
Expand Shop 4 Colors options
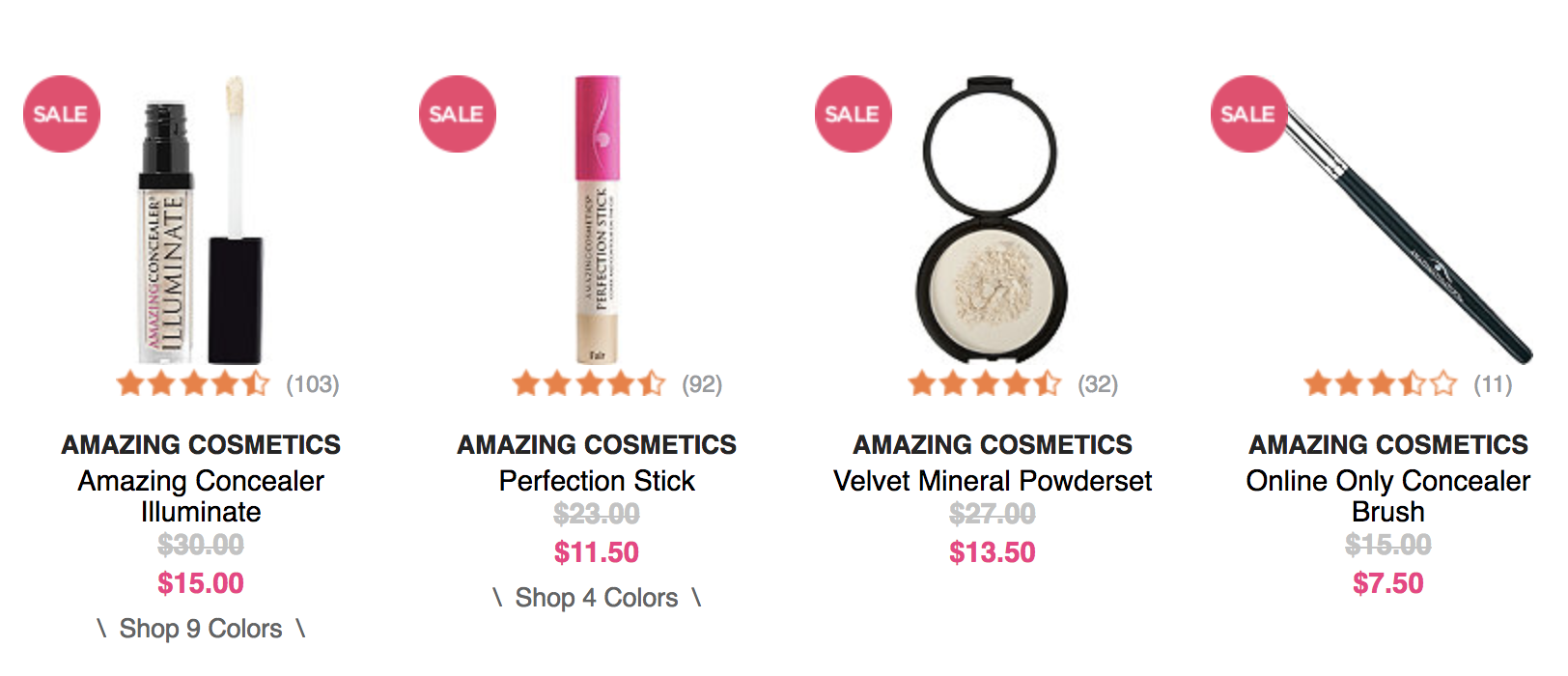pyautogui.click(x=597, y=598)
